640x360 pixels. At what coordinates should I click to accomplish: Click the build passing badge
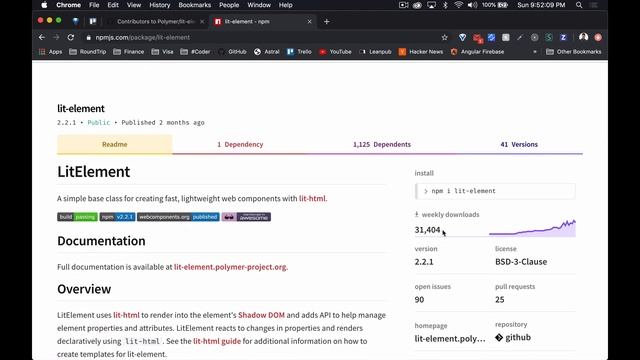(x=78, y=217)
